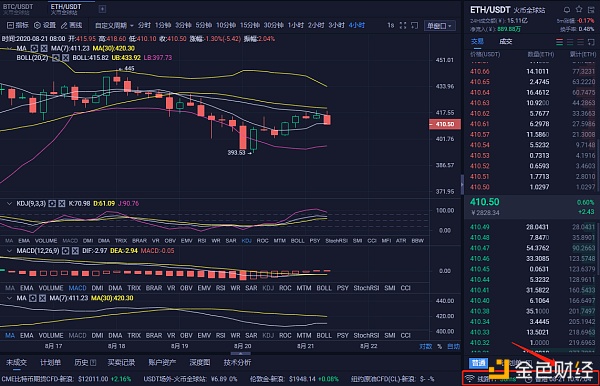600x386 pixels.
Task: Select MACD in second indicator row
Action: (x=77, y=288)
